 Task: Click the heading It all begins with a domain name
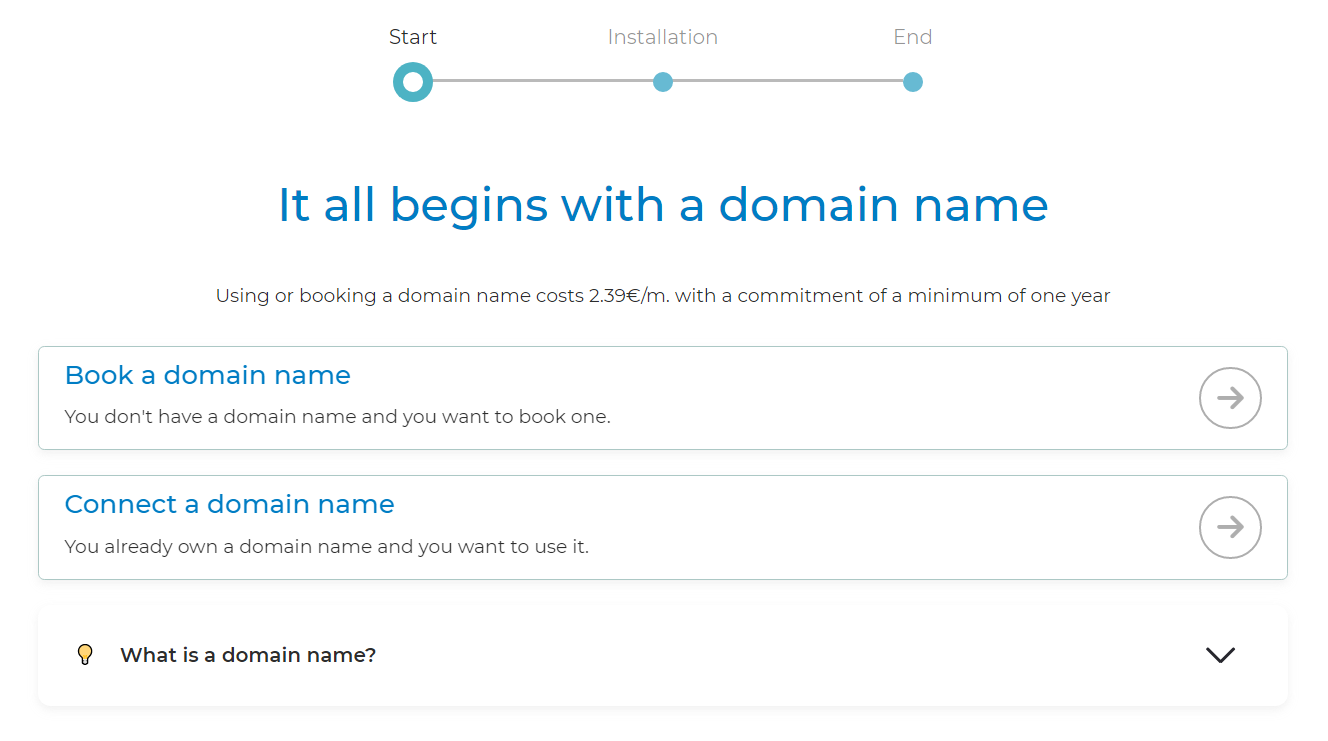pyautogui.click(x=663, y=205)
